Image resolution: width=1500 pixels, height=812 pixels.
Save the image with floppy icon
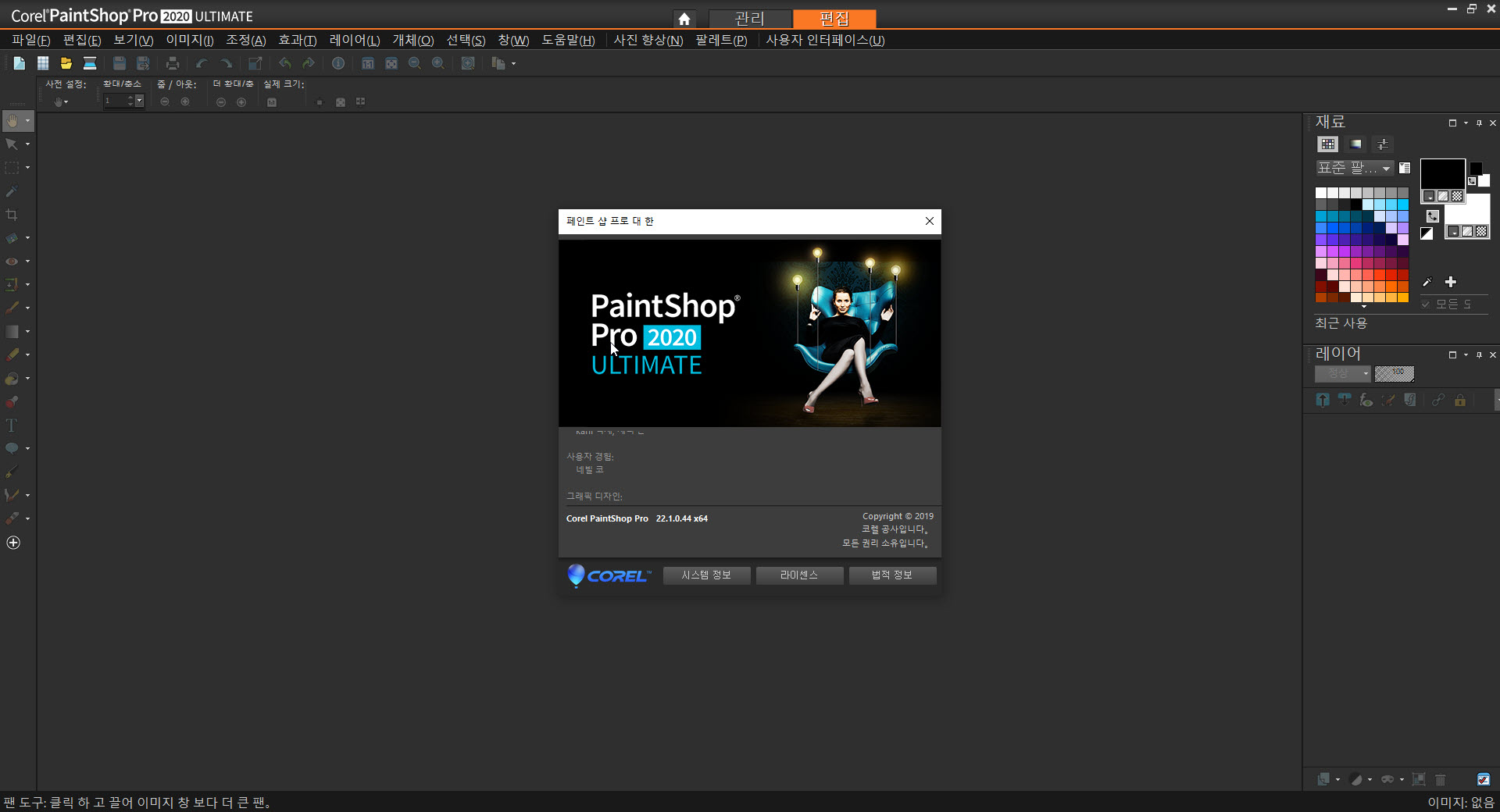click(x=120, y=63)
